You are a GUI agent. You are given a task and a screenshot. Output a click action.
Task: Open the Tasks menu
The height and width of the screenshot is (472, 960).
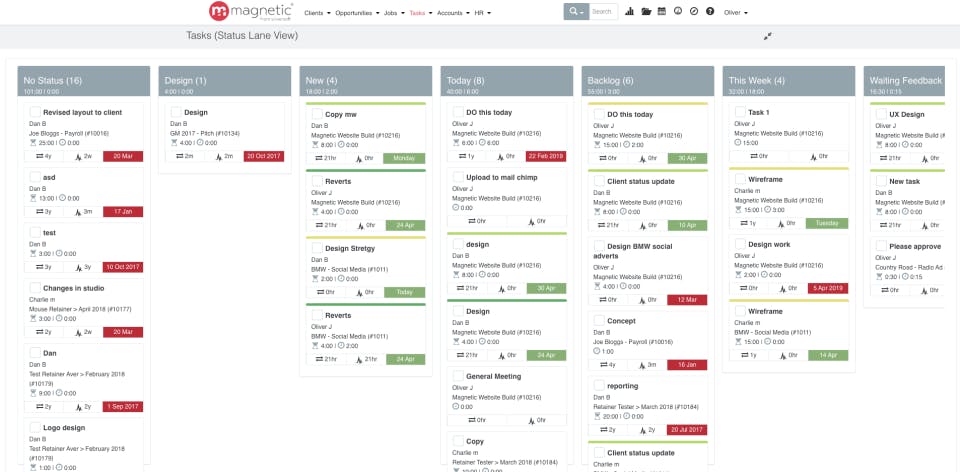(x=421, y=12)
